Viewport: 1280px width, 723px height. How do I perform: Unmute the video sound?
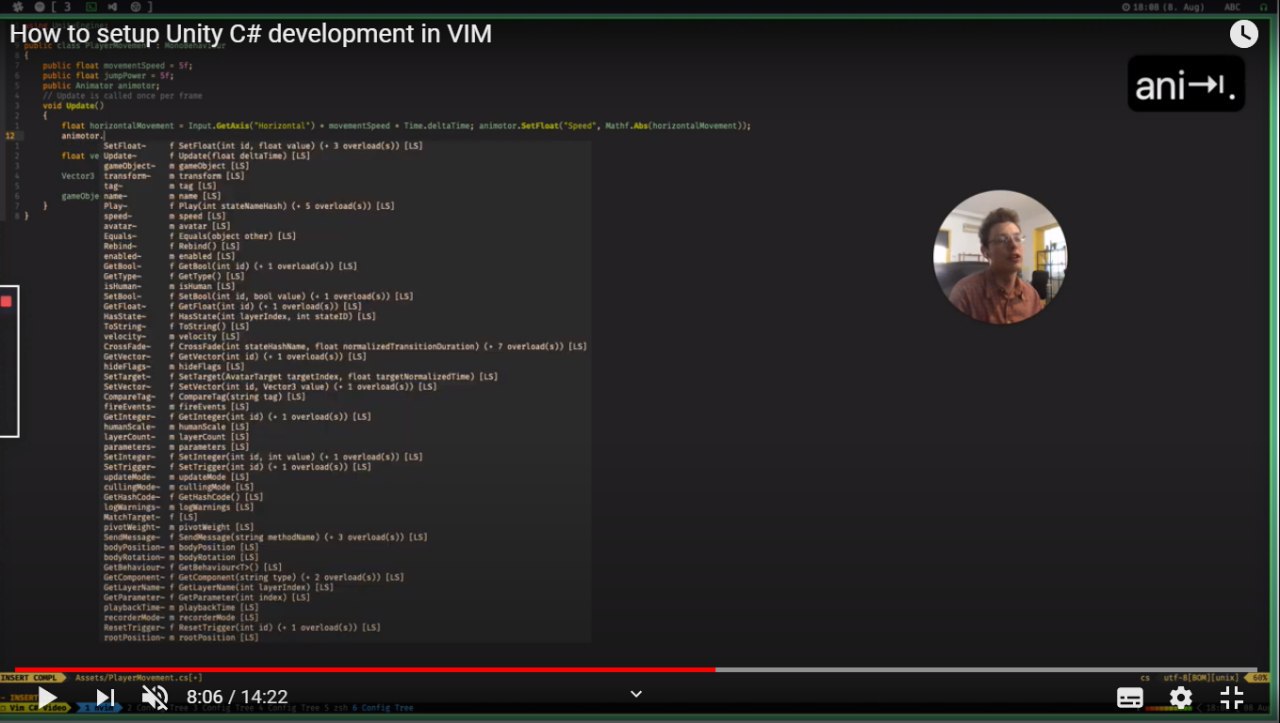click(x=155, y=697)
